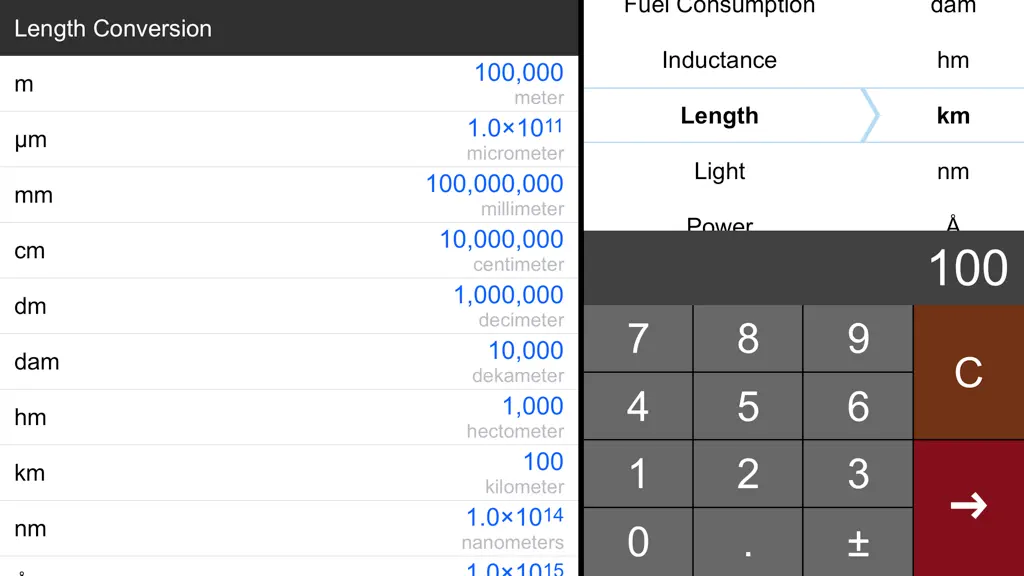The height and width of the screenshot is (576, 1024).
Task: Tap digit 0 on the keypad
Action: click(x=638, y=542)
